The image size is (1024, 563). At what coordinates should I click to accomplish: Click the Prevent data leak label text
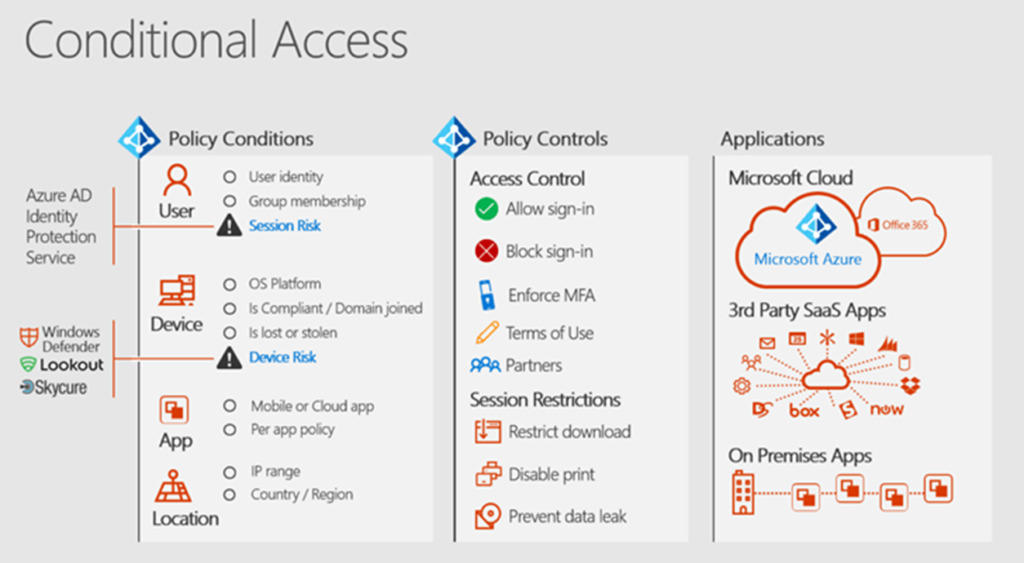(568, 517)
